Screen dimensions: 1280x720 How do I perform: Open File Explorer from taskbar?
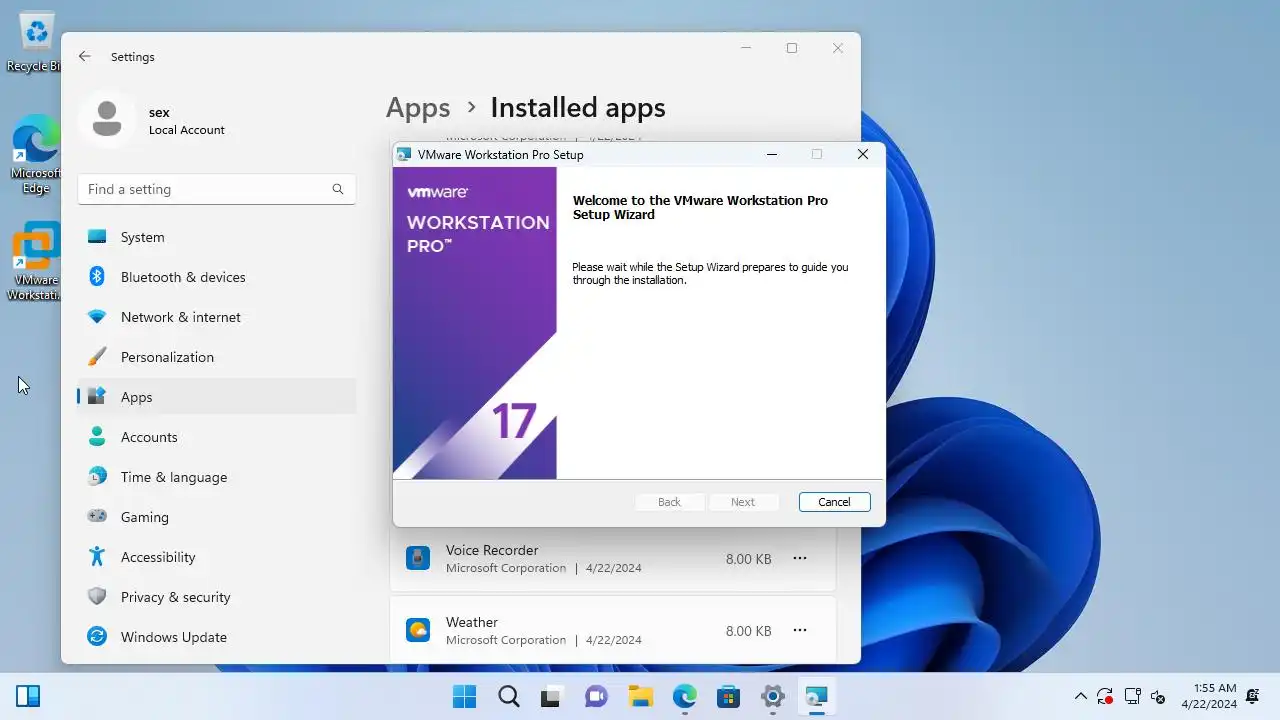coord(640,697)
